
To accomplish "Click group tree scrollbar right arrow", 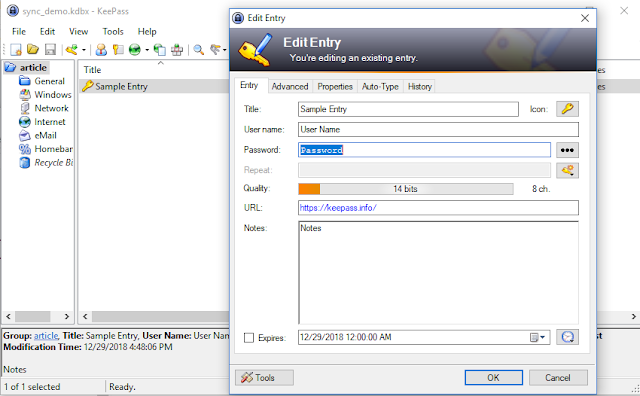I will click(67, 316).
